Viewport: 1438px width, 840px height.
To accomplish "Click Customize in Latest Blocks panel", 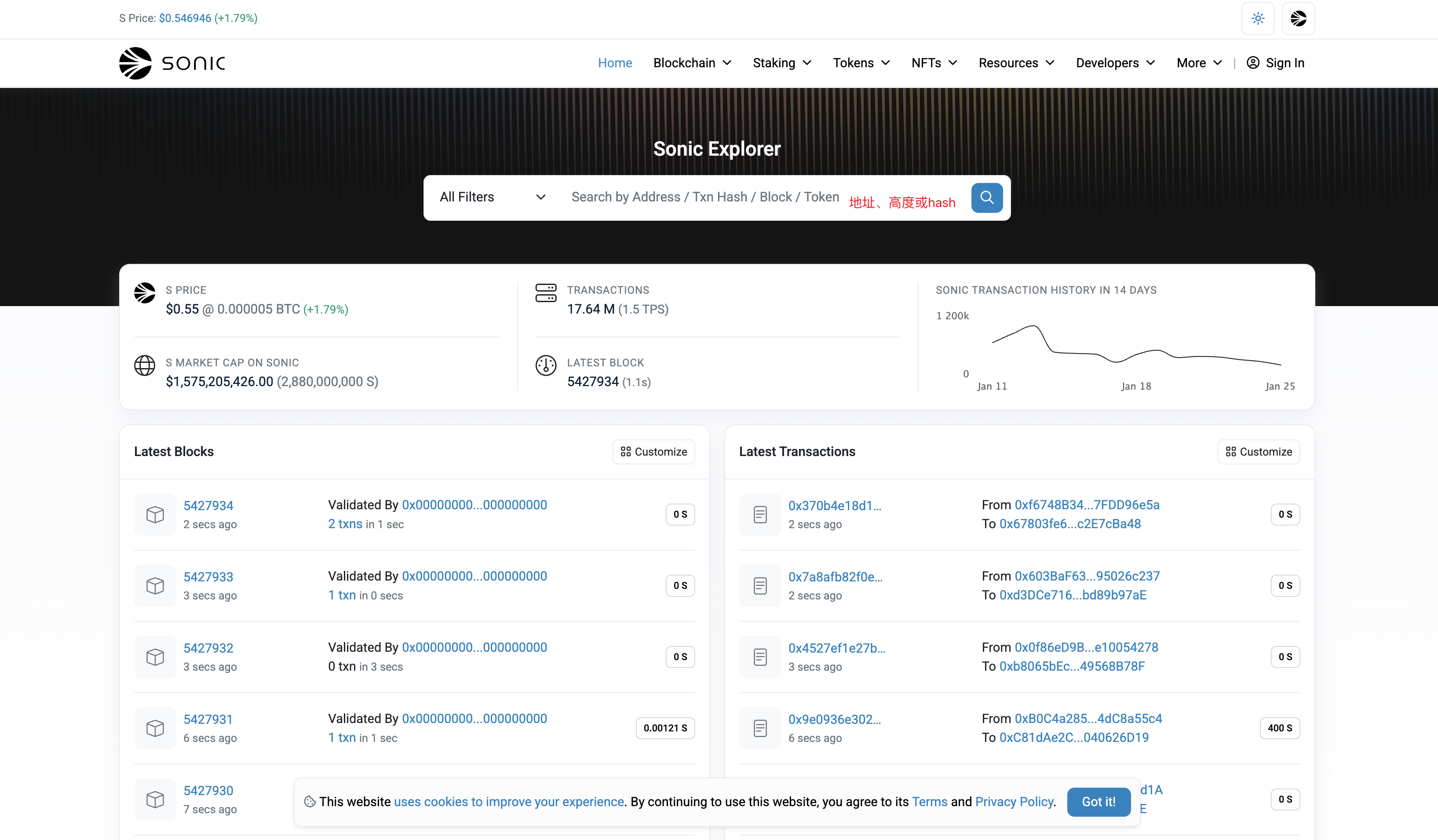I will 653,451.
